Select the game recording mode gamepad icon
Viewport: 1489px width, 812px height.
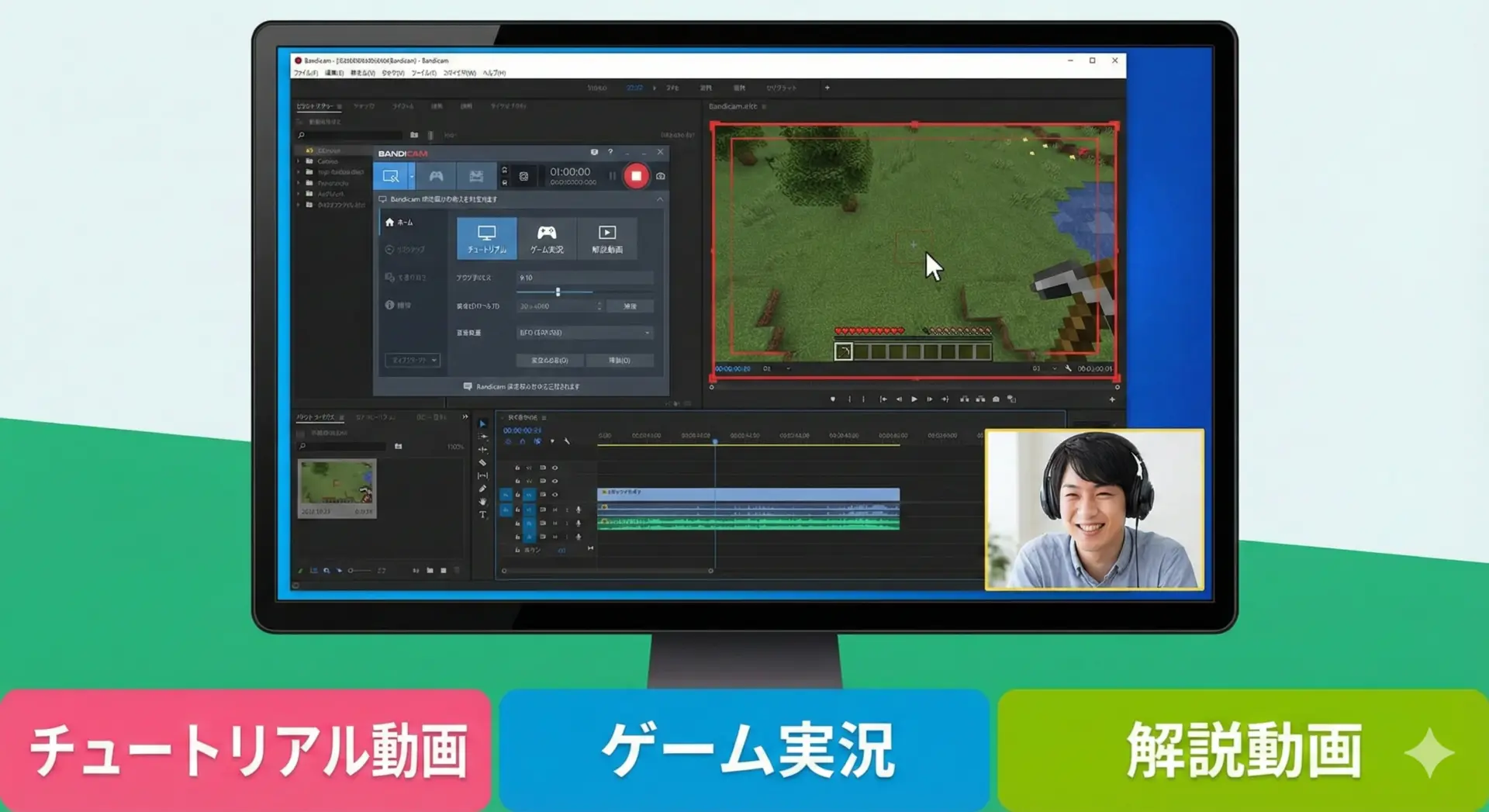pos(436,176)
